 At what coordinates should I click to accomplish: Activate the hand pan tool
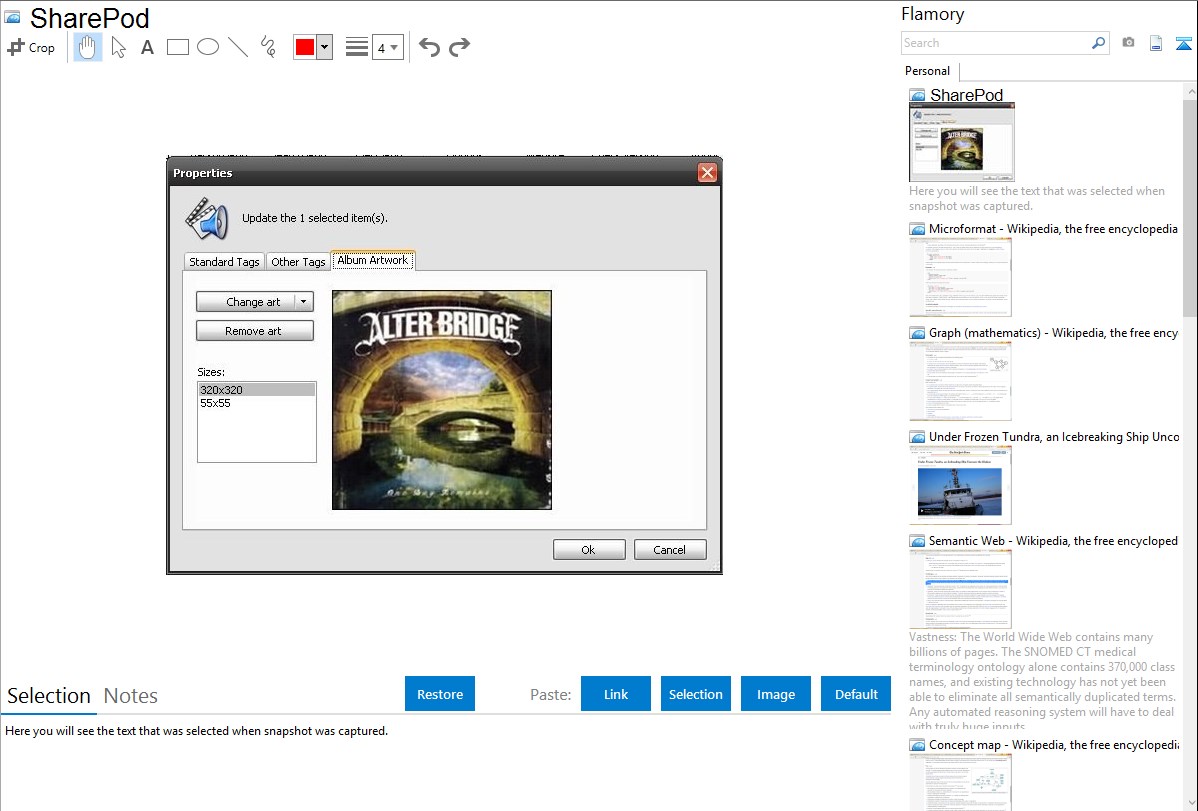pyautogui.click(x=88, y=47)
